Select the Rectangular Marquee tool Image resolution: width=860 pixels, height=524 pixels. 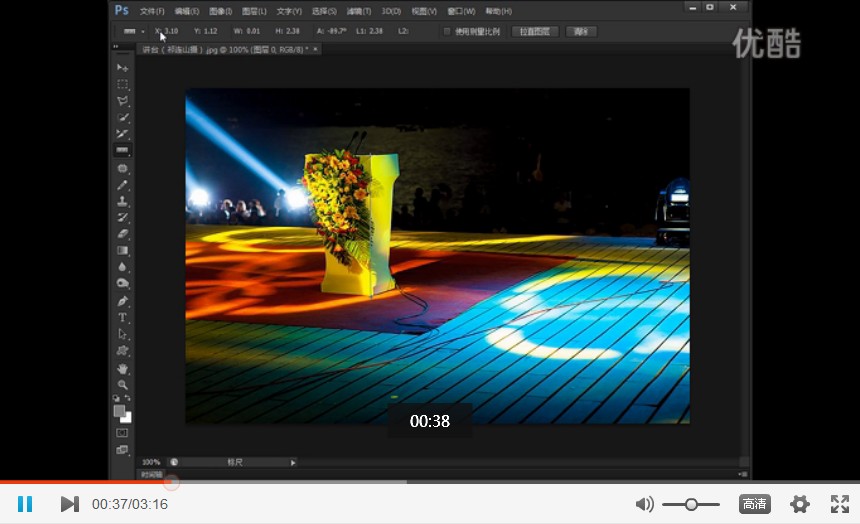click(122, 84)
